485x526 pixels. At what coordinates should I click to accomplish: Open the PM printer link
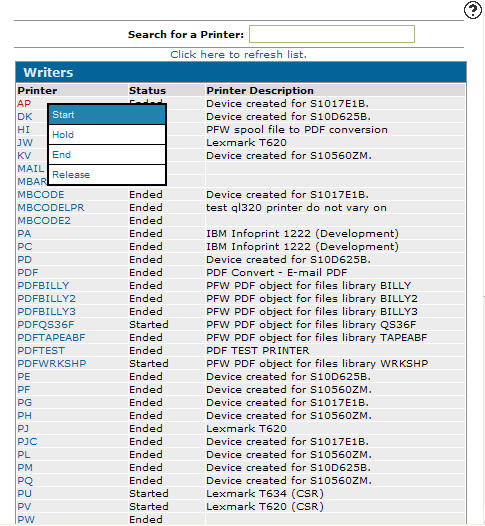click(25, 468)
